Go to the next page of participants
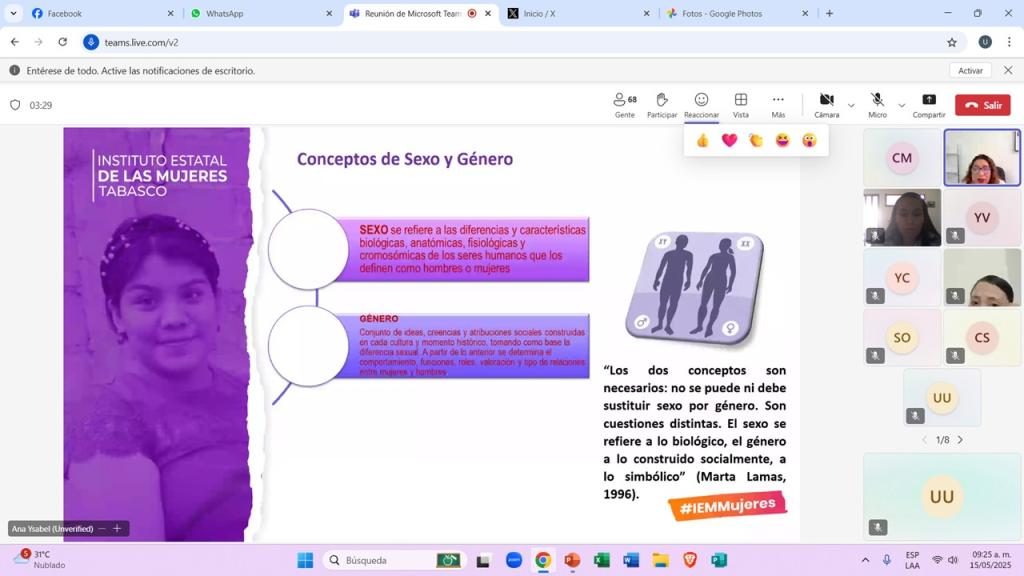This screenshot has width=1024, height=576. coord(960,440)
